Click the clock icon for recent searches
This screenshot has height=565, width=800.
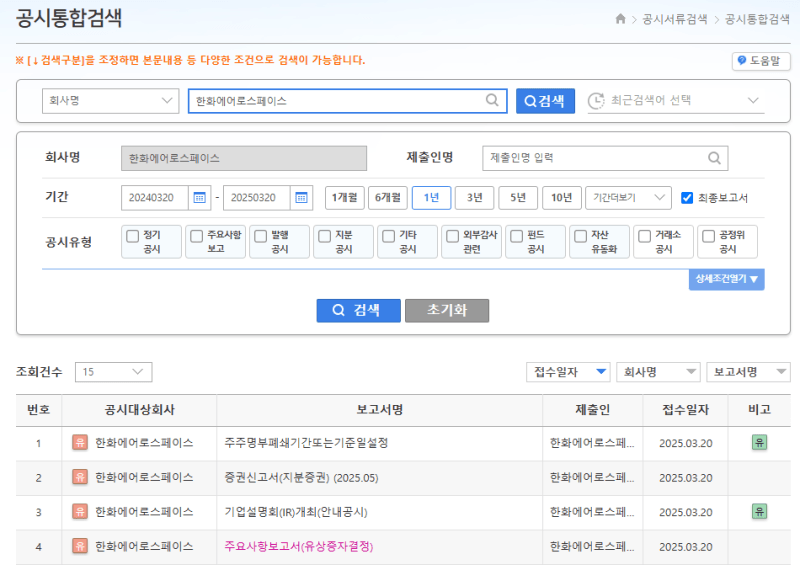596,101
